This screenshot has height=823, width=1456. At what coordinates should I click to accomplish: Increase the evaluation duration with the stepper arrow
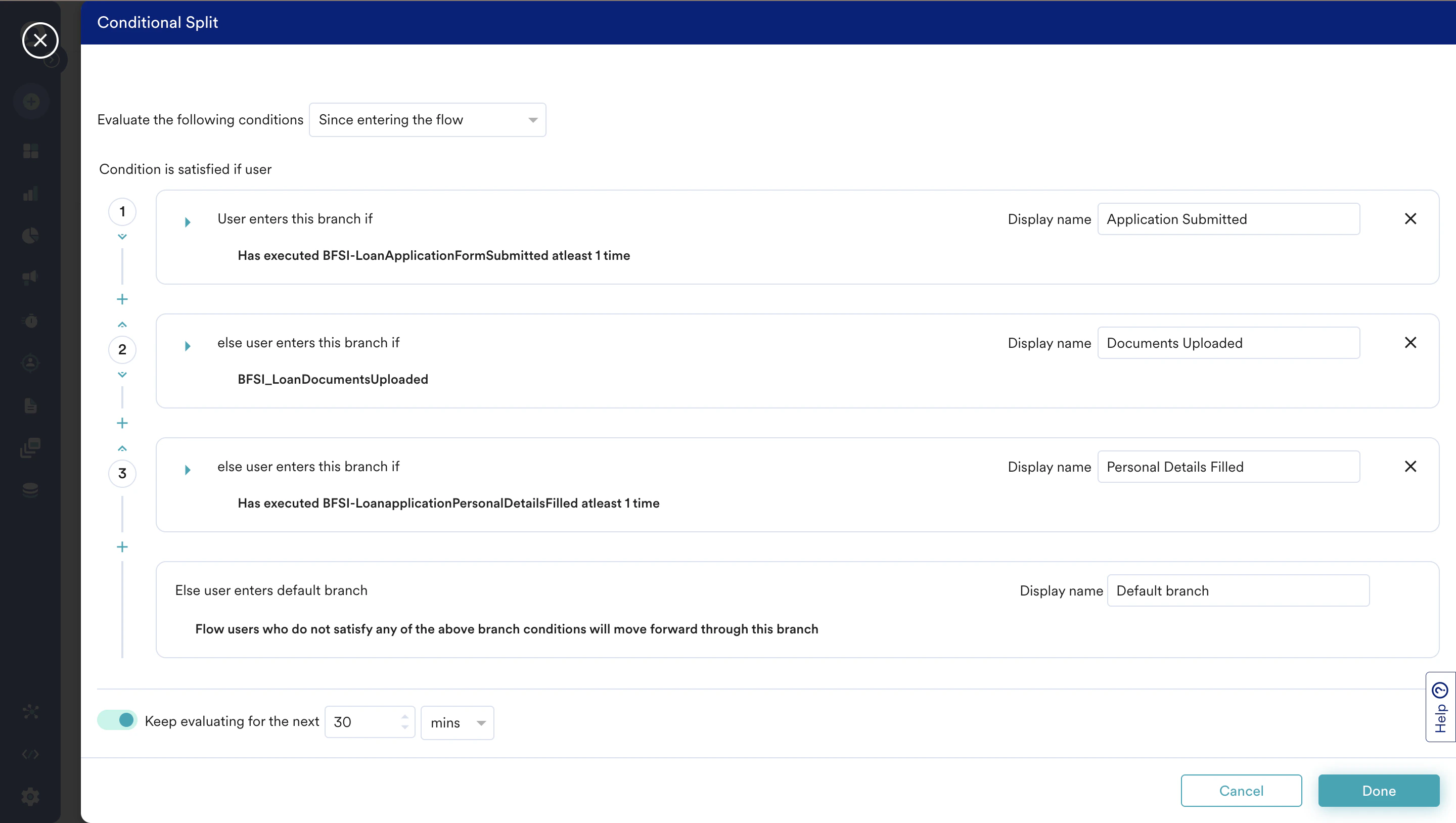pos(404,716)
